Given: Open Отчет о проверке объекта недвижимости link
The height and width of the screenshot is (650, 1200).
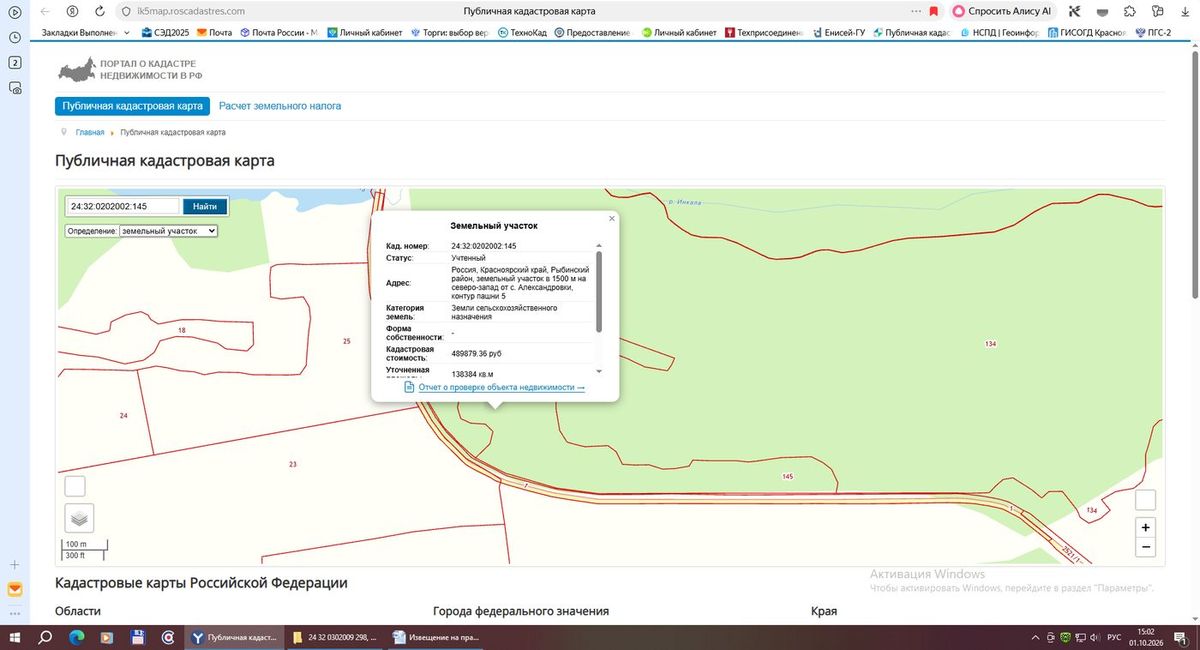Looking at the screenshot, I should (x=502, y=387).
